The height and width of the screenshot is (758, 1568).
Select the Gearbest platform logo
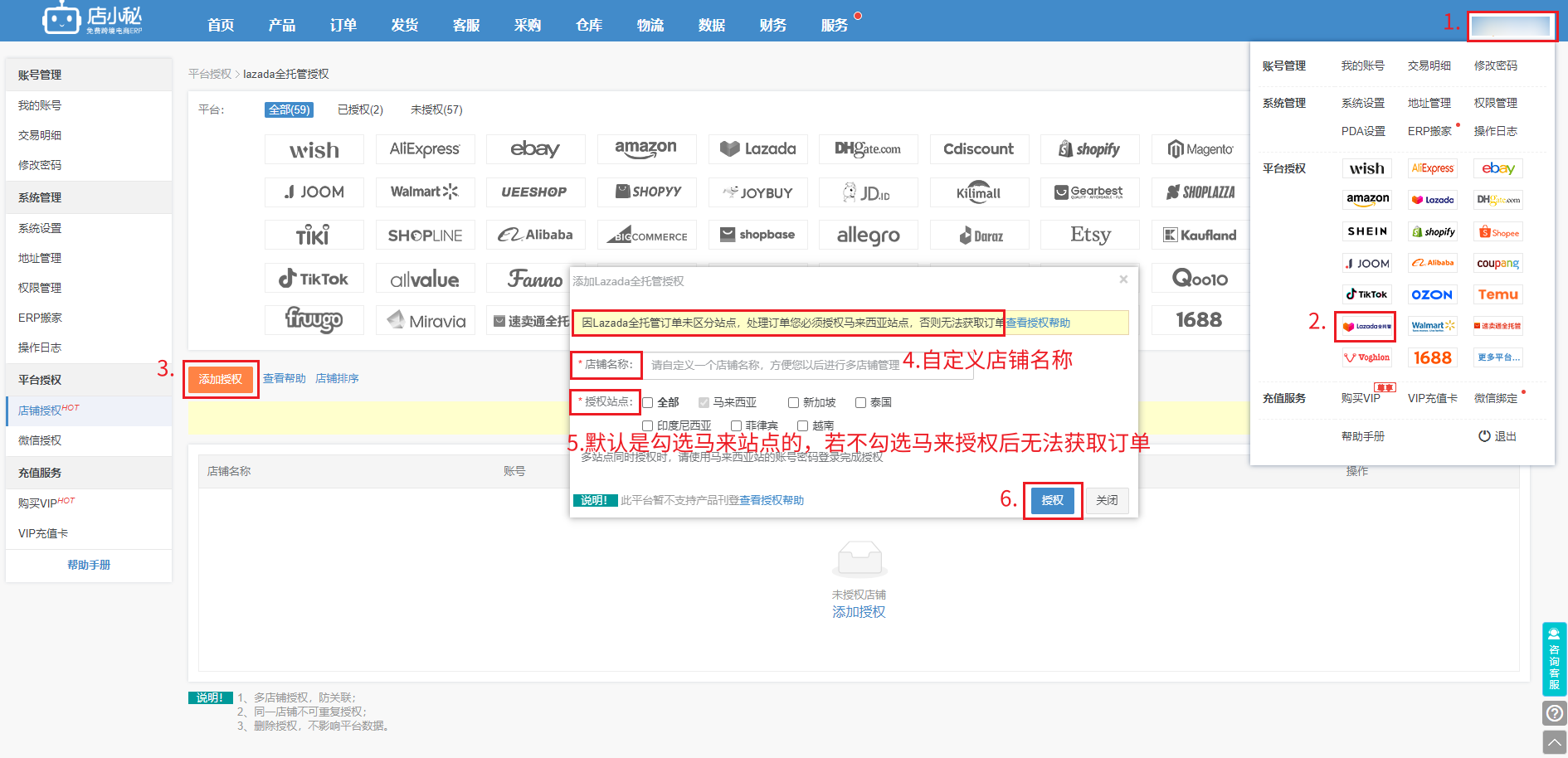(1090, 192)
